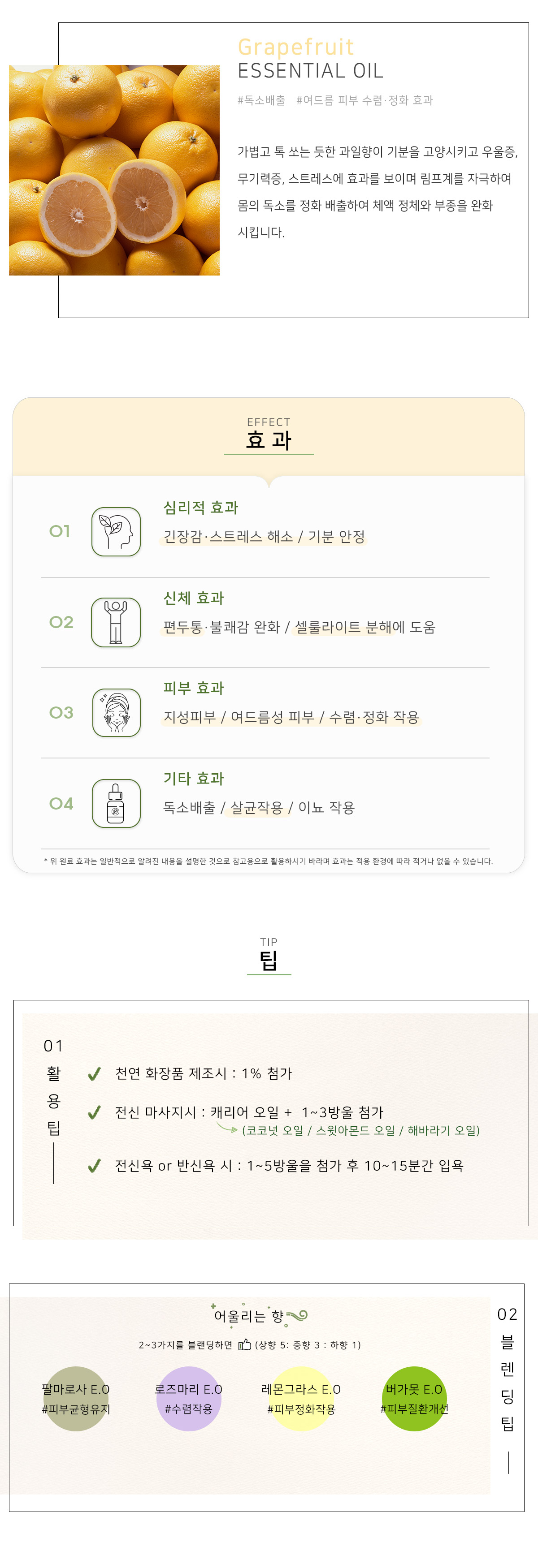Select the green 버가못 E.O circle

click(x=414, y=1398)
